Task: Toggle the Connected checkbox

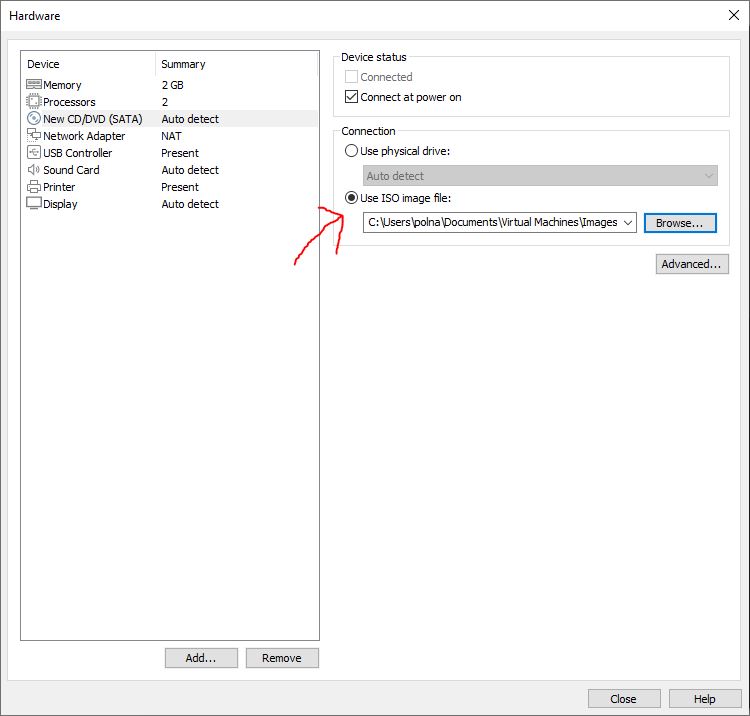Action: [351, 77]
